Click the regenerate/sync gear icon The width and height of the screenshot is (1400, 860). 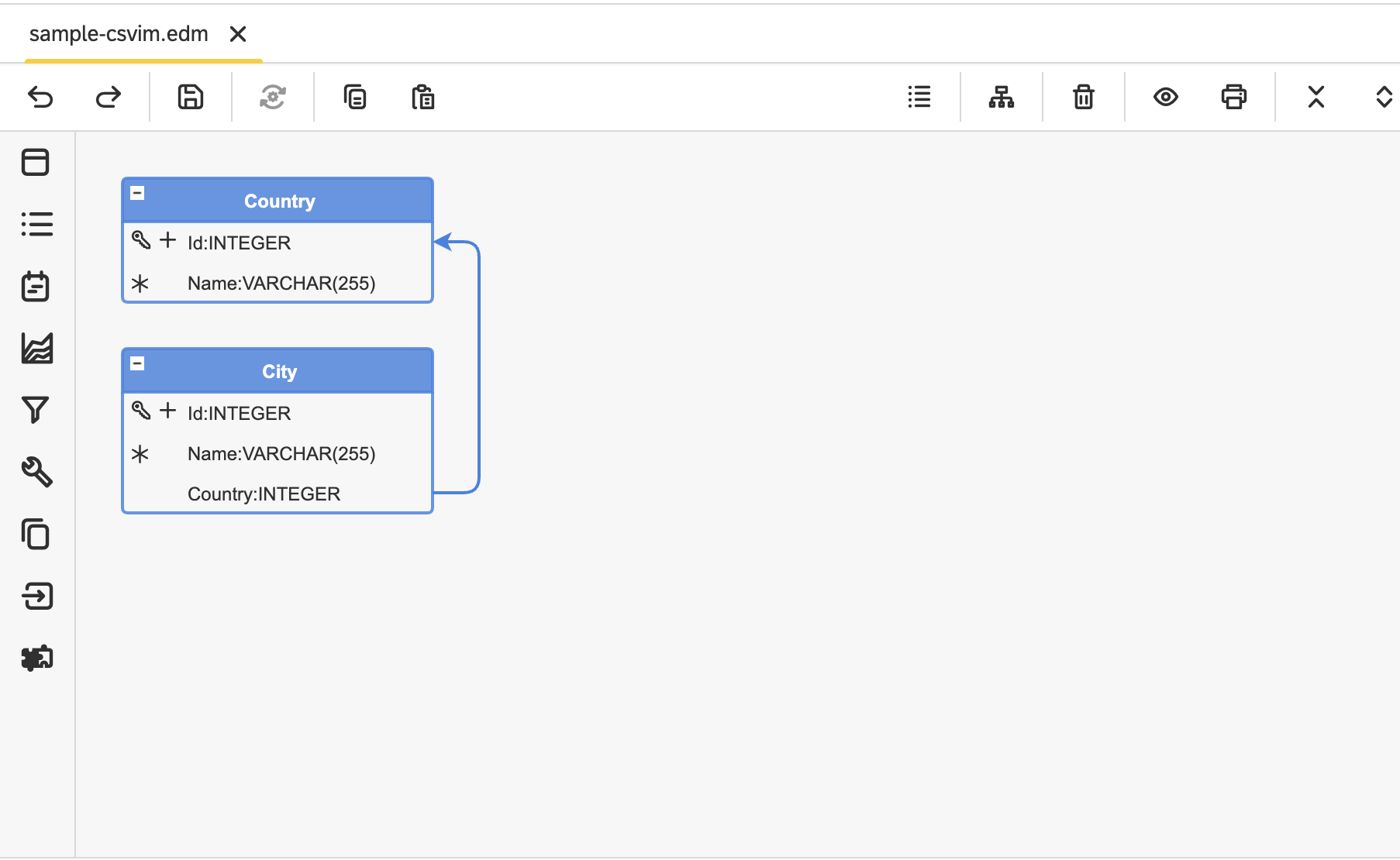273,98
